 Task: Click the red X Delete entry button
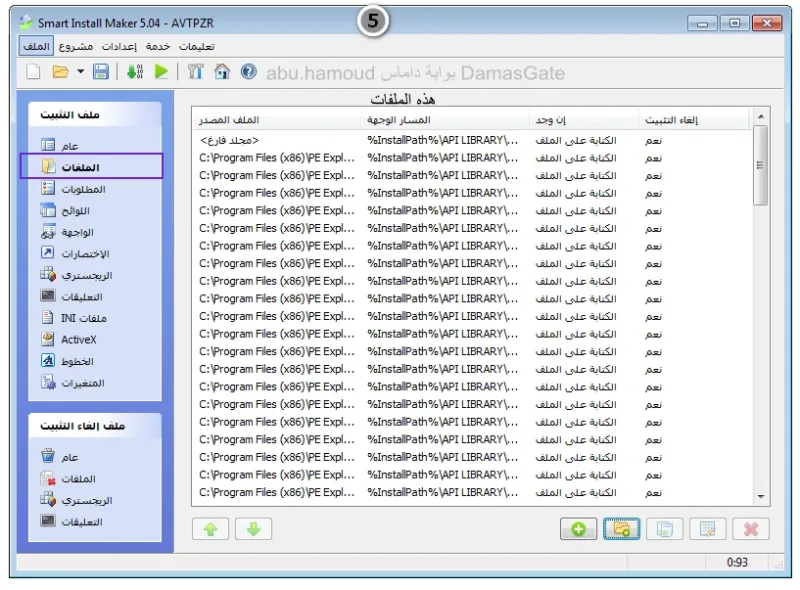[751, 529]
